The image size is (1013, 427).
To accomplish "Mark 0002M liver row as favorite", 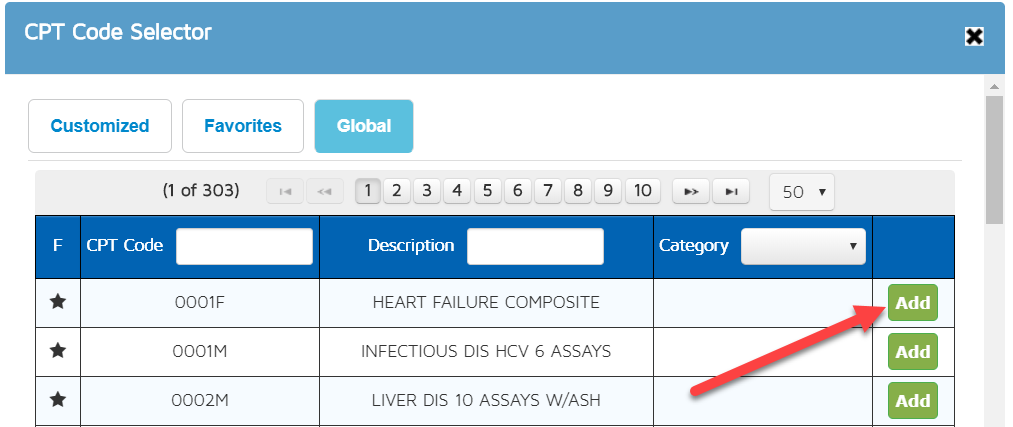I will click(58, 400).
